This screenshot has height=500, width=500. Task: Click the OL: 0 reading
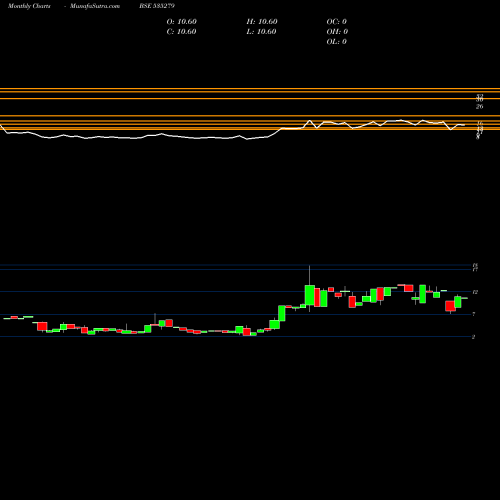(337, 42)
